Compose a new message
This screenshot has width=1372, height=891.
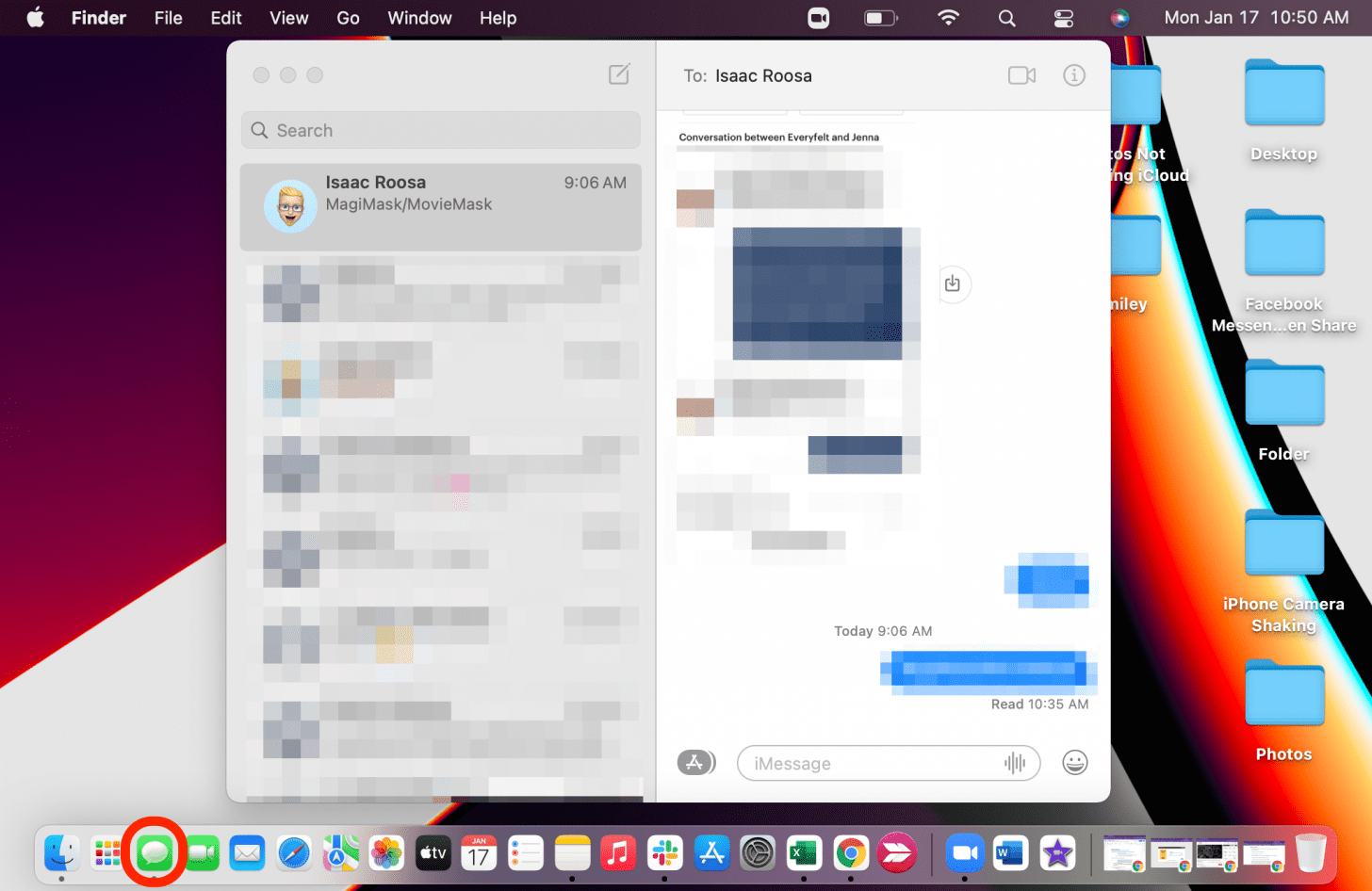[619, 74]
